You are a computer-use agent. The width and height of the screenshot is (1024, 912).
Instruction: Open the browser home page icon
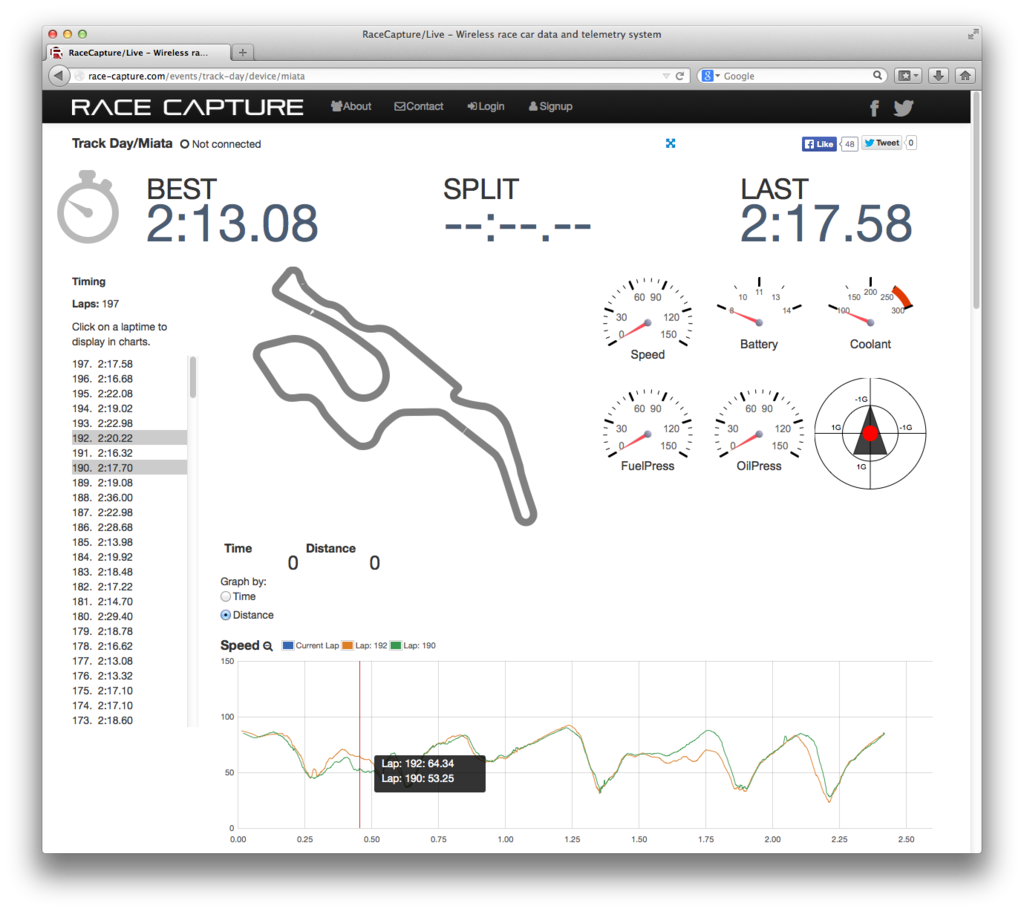[965, 76]
